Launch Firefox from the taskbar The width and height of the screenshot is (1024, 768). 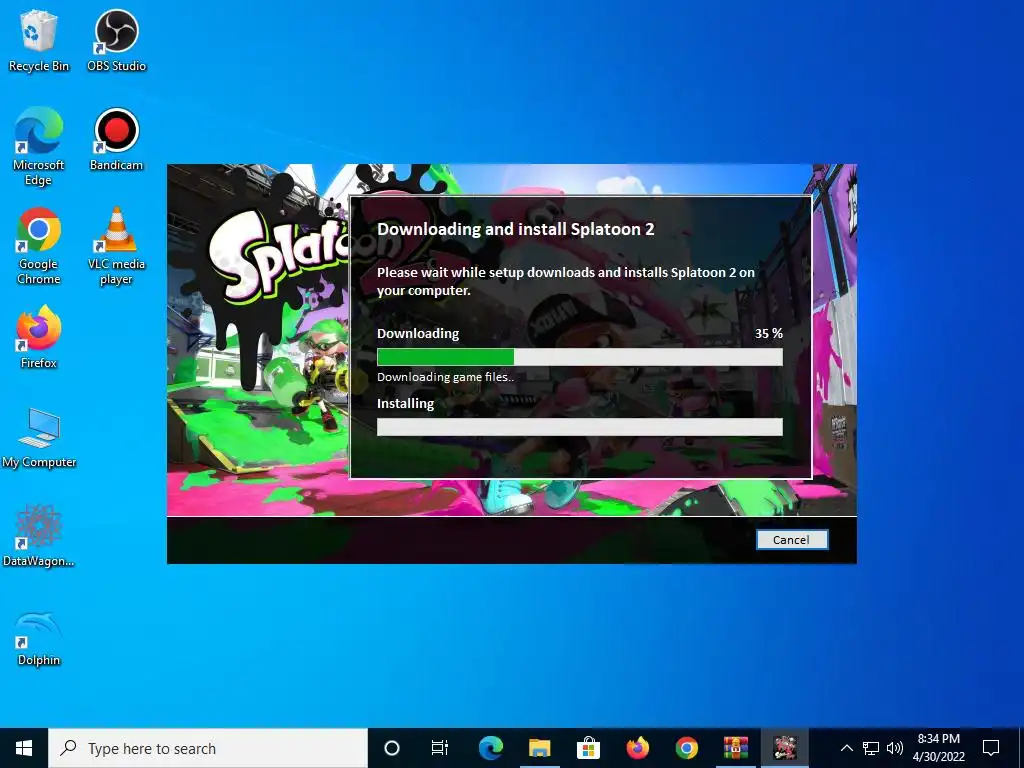tap(637, 748)
